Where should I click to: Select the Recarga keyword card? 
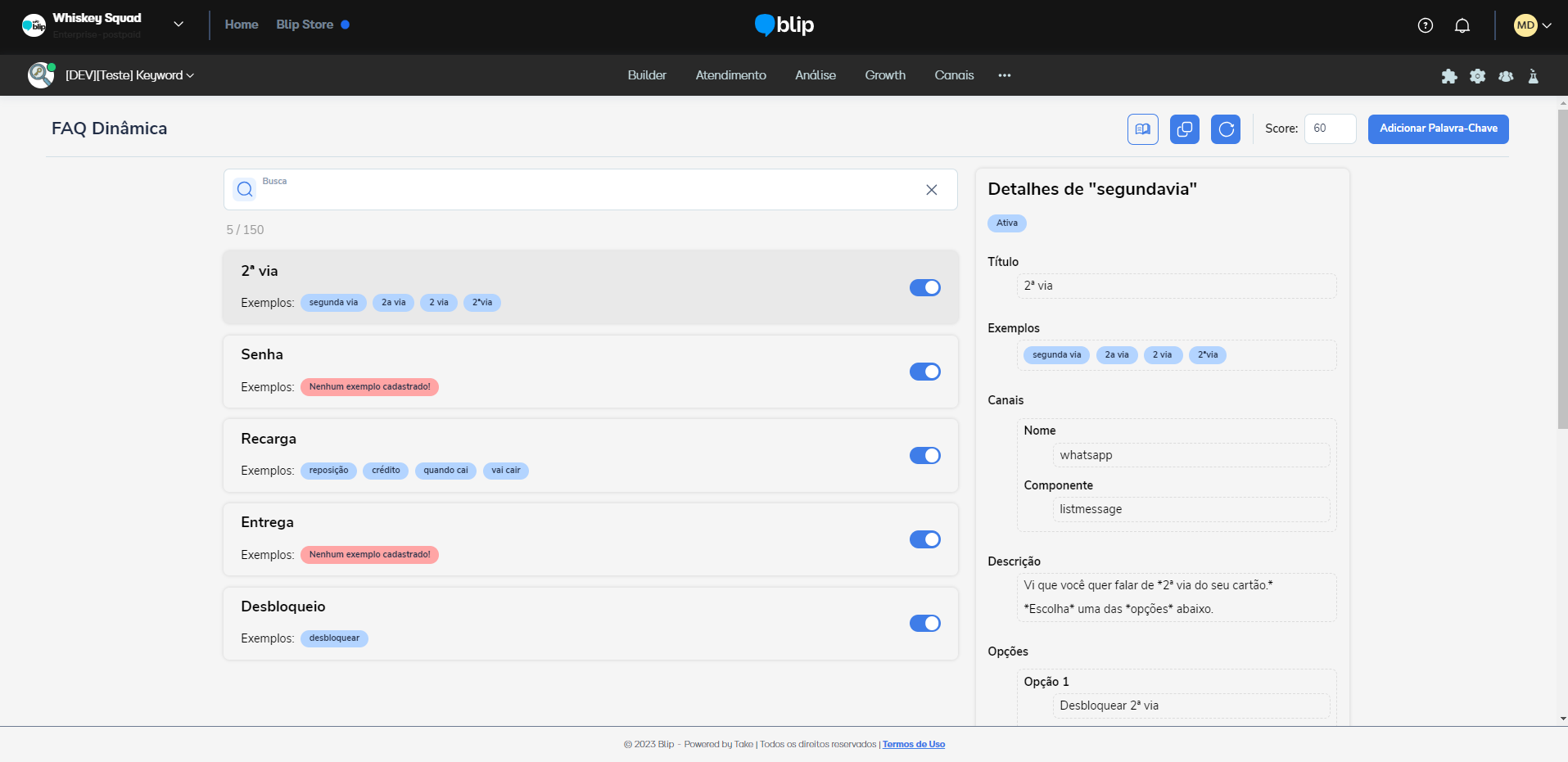(590, 455)
